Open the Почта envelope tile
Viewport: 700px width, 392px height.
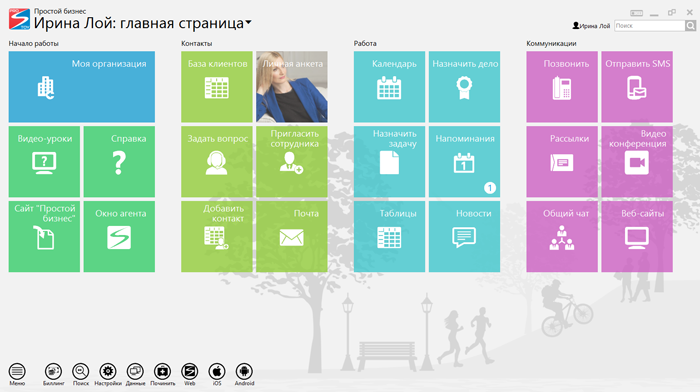tap(292, 237)
